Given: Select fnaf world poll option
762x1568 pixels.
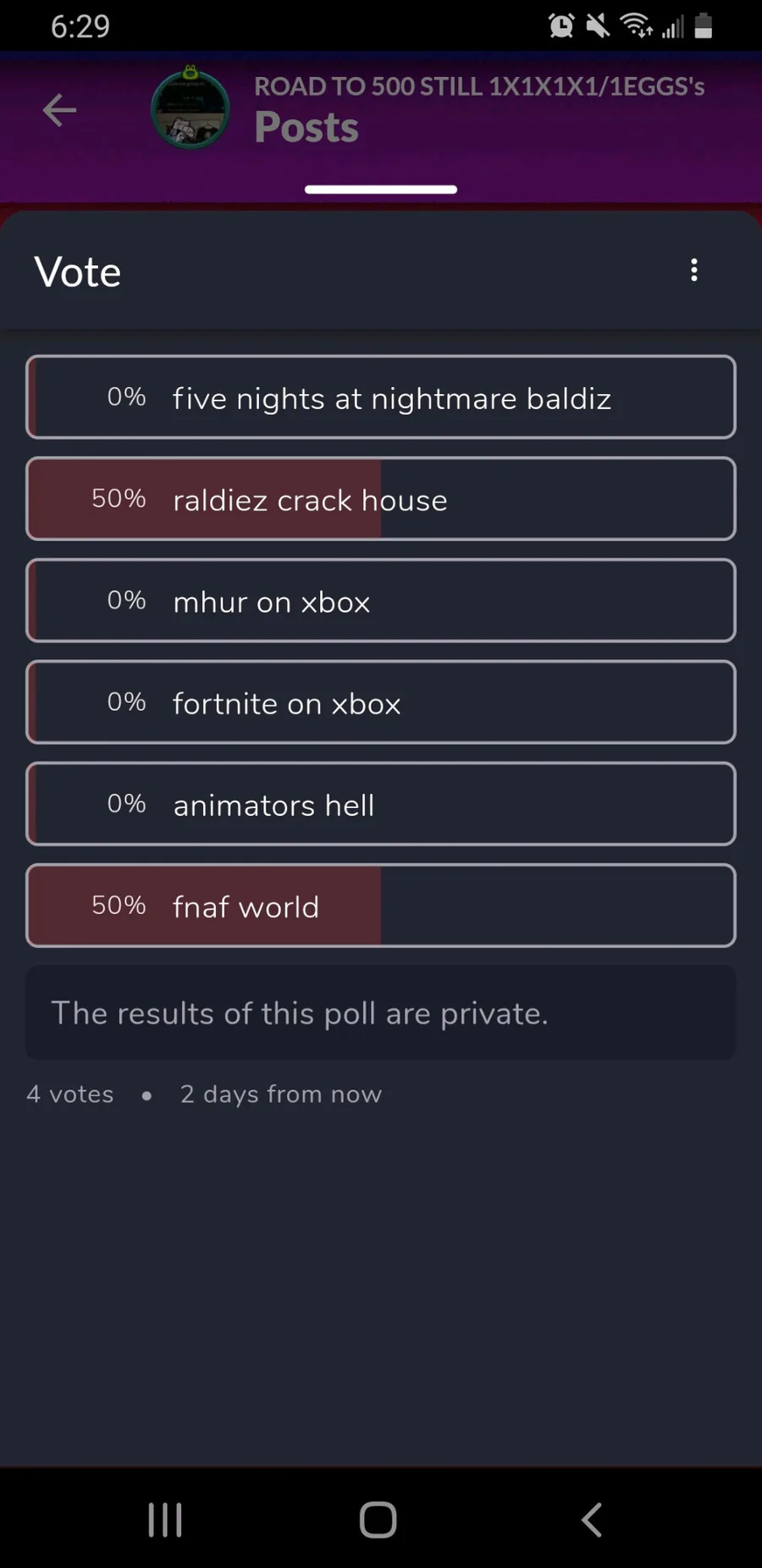Looking at the screenshot, I should point(381,906).
